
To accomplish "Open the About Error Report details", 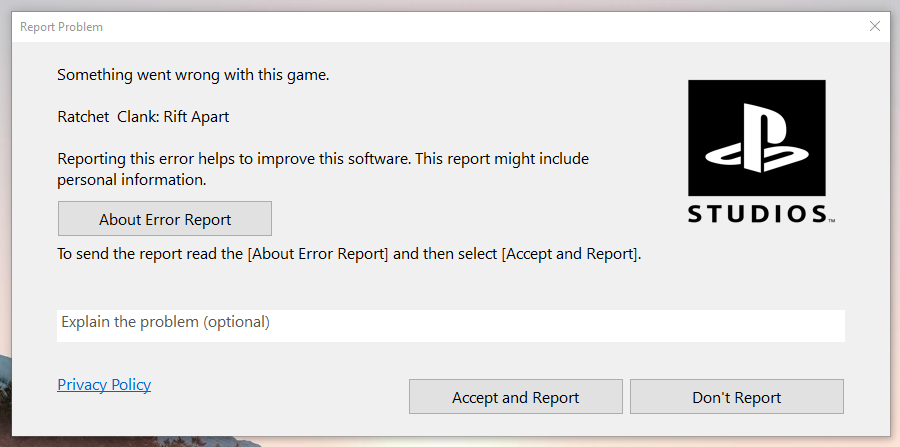I will click(x=165, y=219).
